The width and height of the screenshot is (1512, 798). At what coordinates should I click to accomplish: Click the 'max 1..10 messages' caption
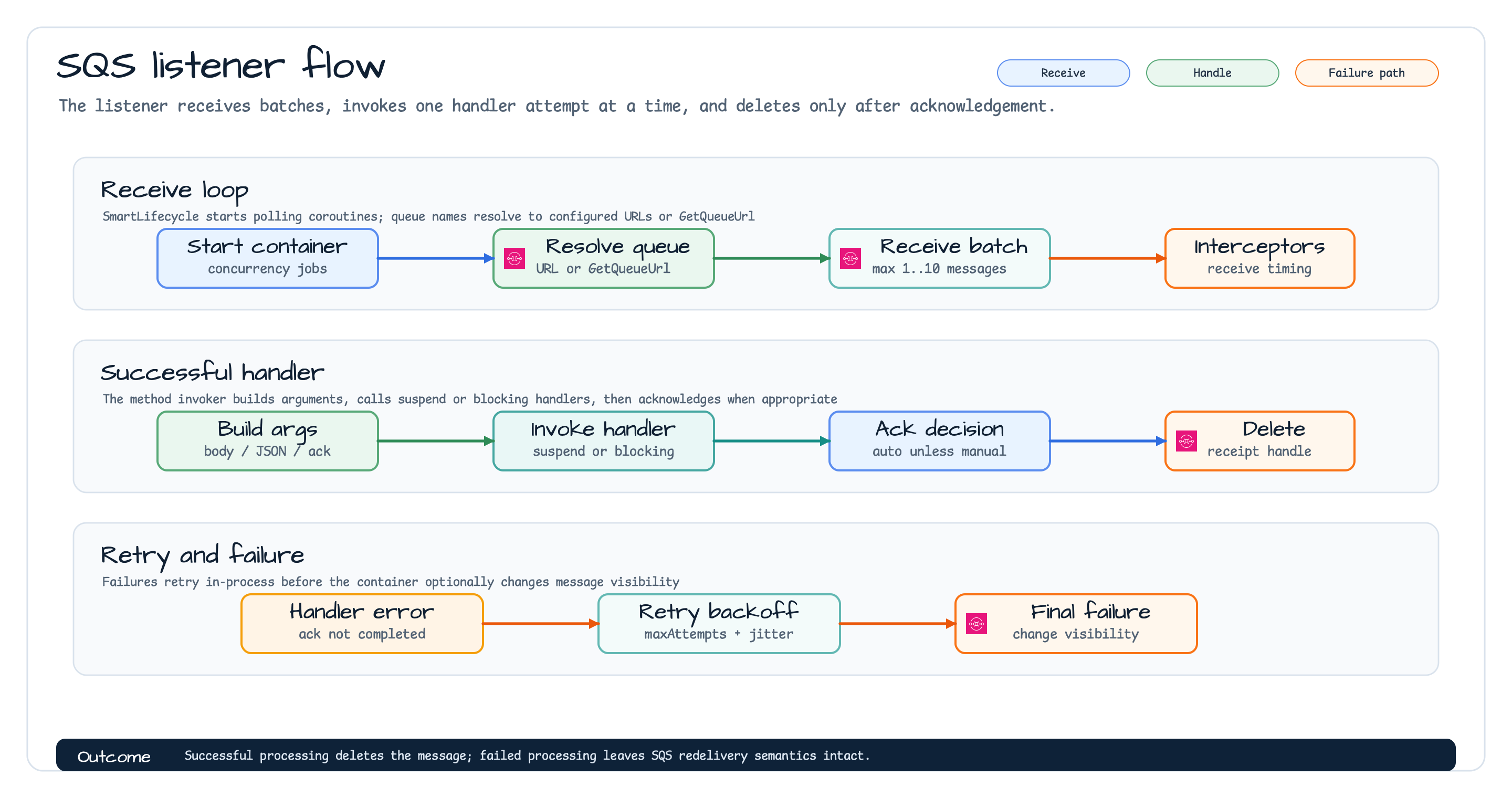point(939,269)
